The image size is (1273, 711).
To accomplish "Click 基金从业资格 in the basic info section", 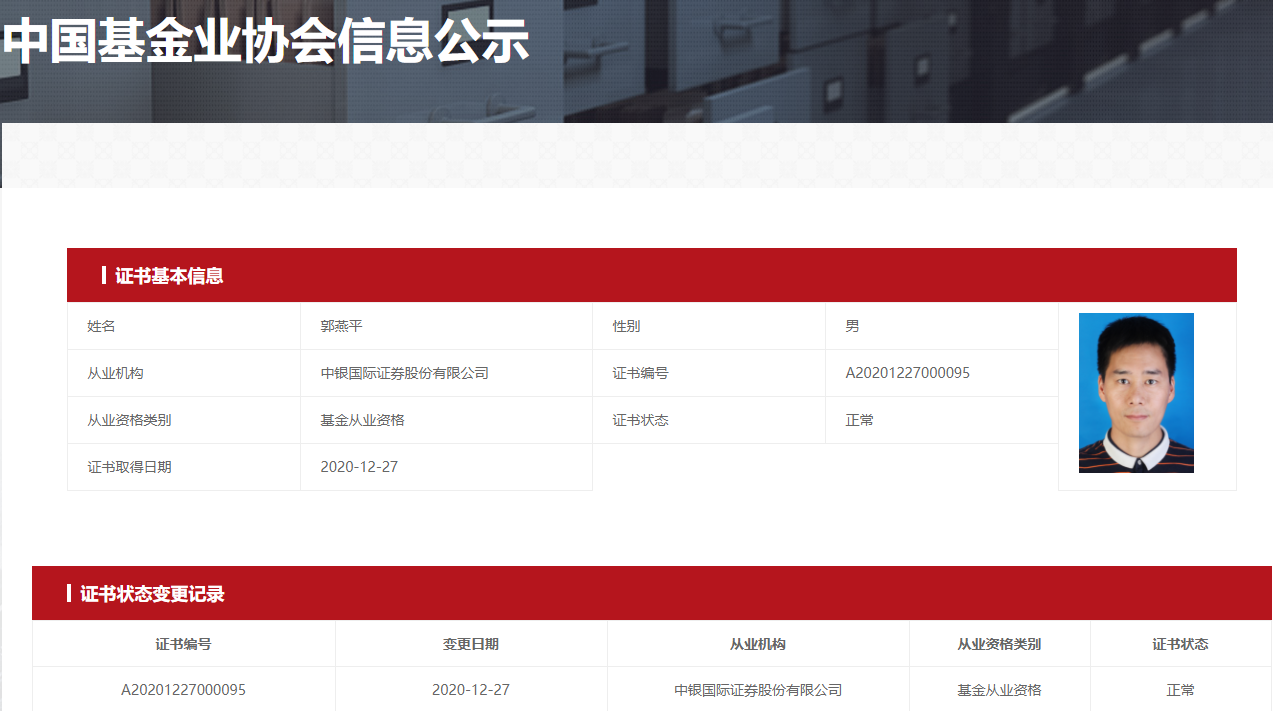I will point(362,420).
